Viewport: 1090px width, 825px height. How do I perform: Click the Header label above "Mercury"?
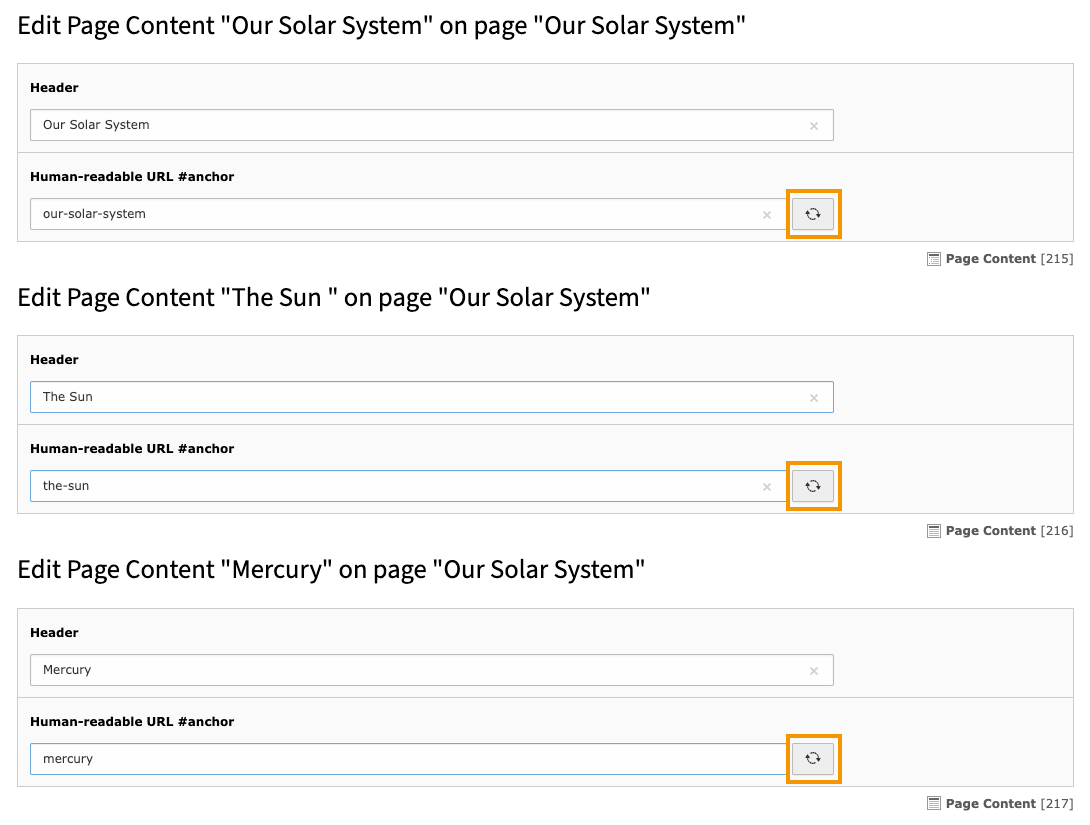click(54, 632)
